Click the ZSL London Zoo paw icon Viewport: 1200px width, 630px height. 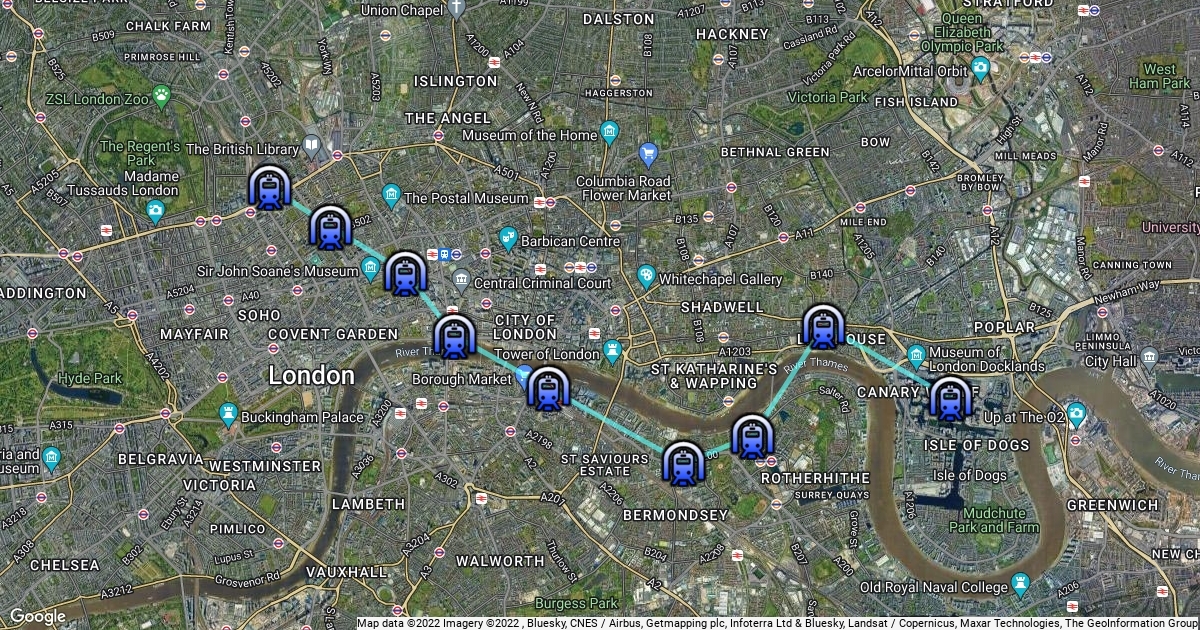pyautogui.click(x=162, y=94)
